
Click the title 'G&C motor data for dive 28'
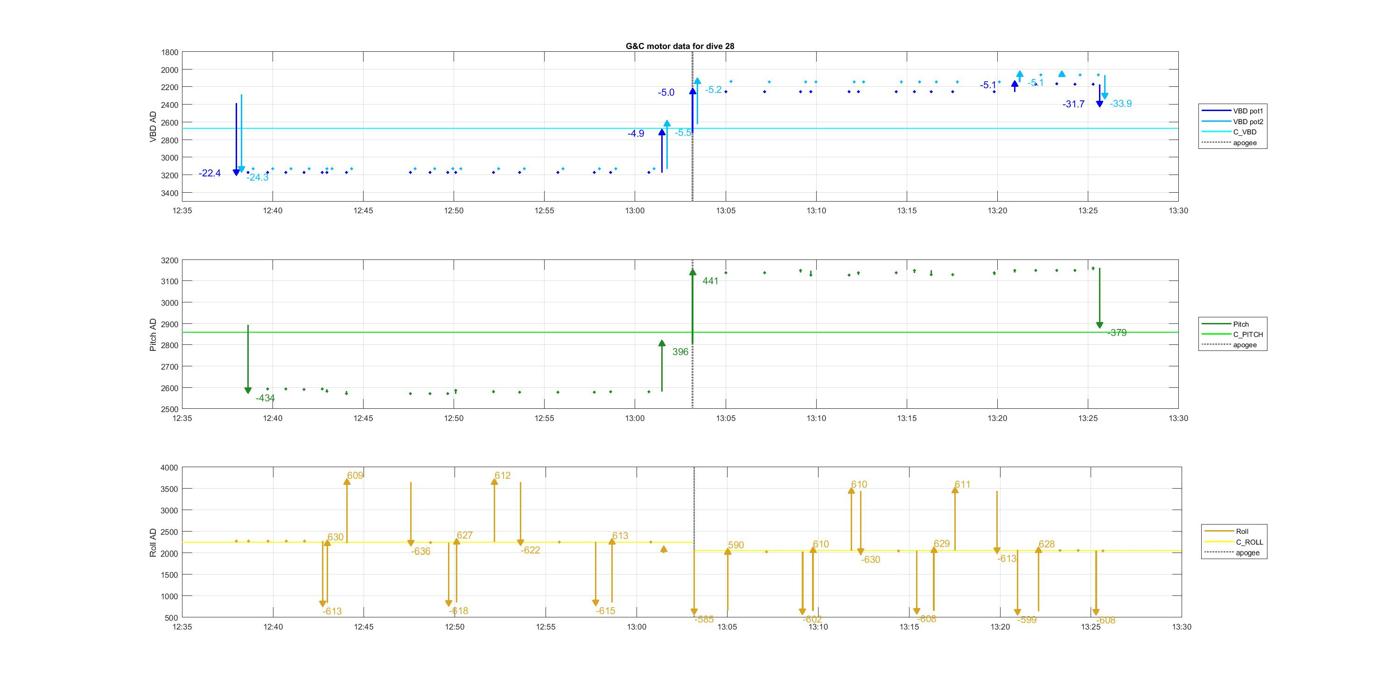(x=680, y=46)
